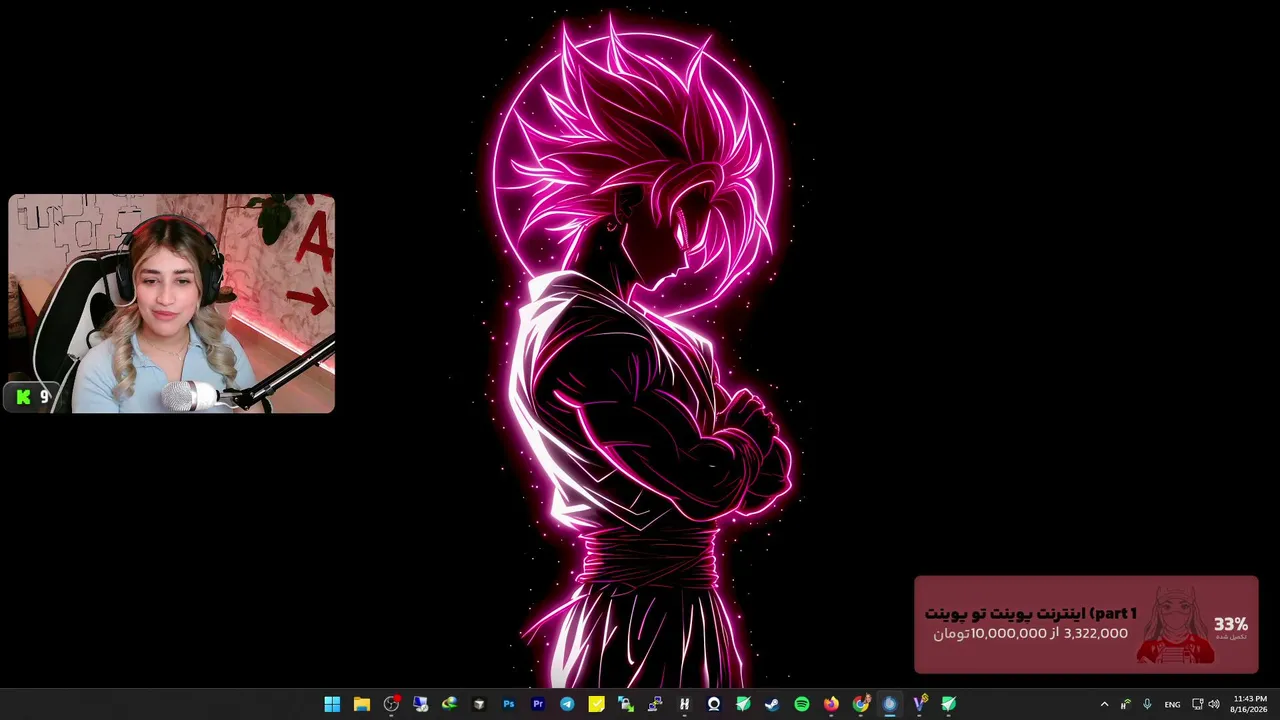Screen dimensions: 1280x720
Task: Click the masked girl avatar in goal widget
Action: [x=1176, y=625]
